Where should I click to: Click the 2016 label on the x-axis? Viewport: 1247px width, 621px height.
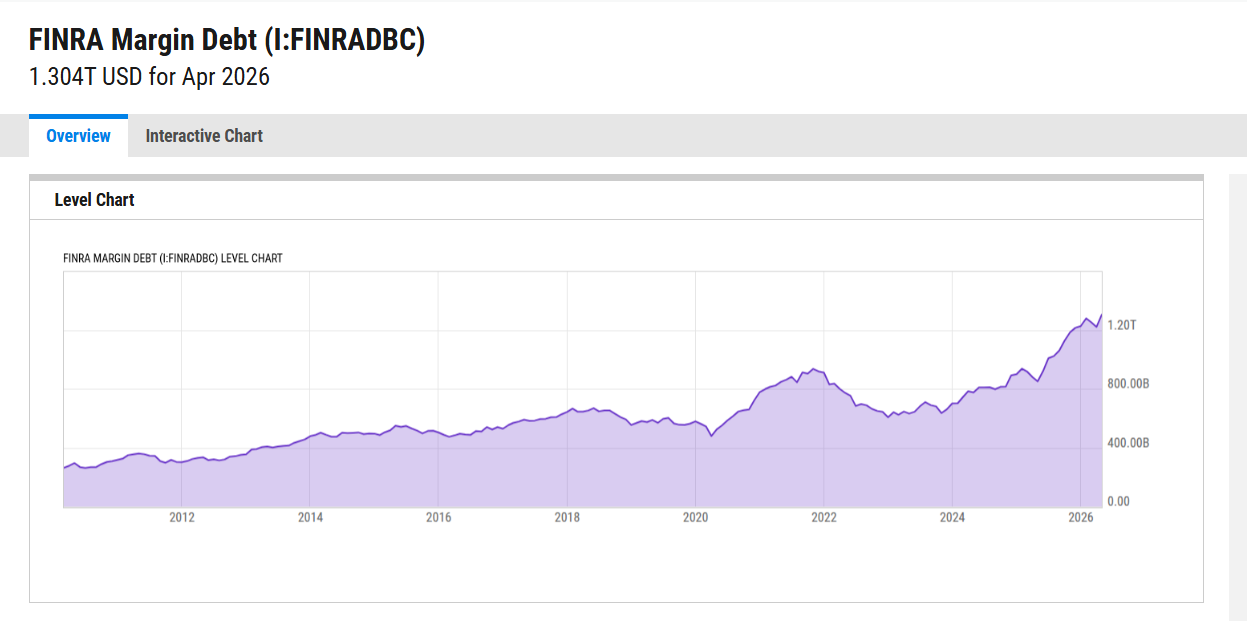click(438, 517)
